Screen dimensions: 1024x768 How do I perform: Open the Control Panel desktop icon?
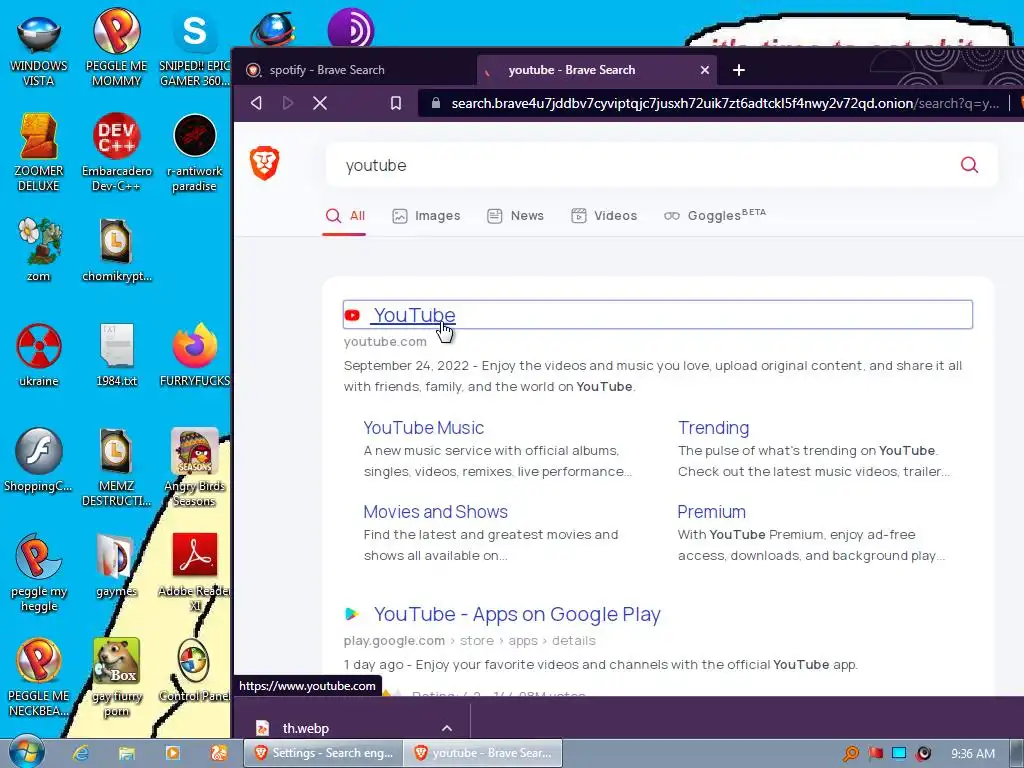(x=195, y=671)
